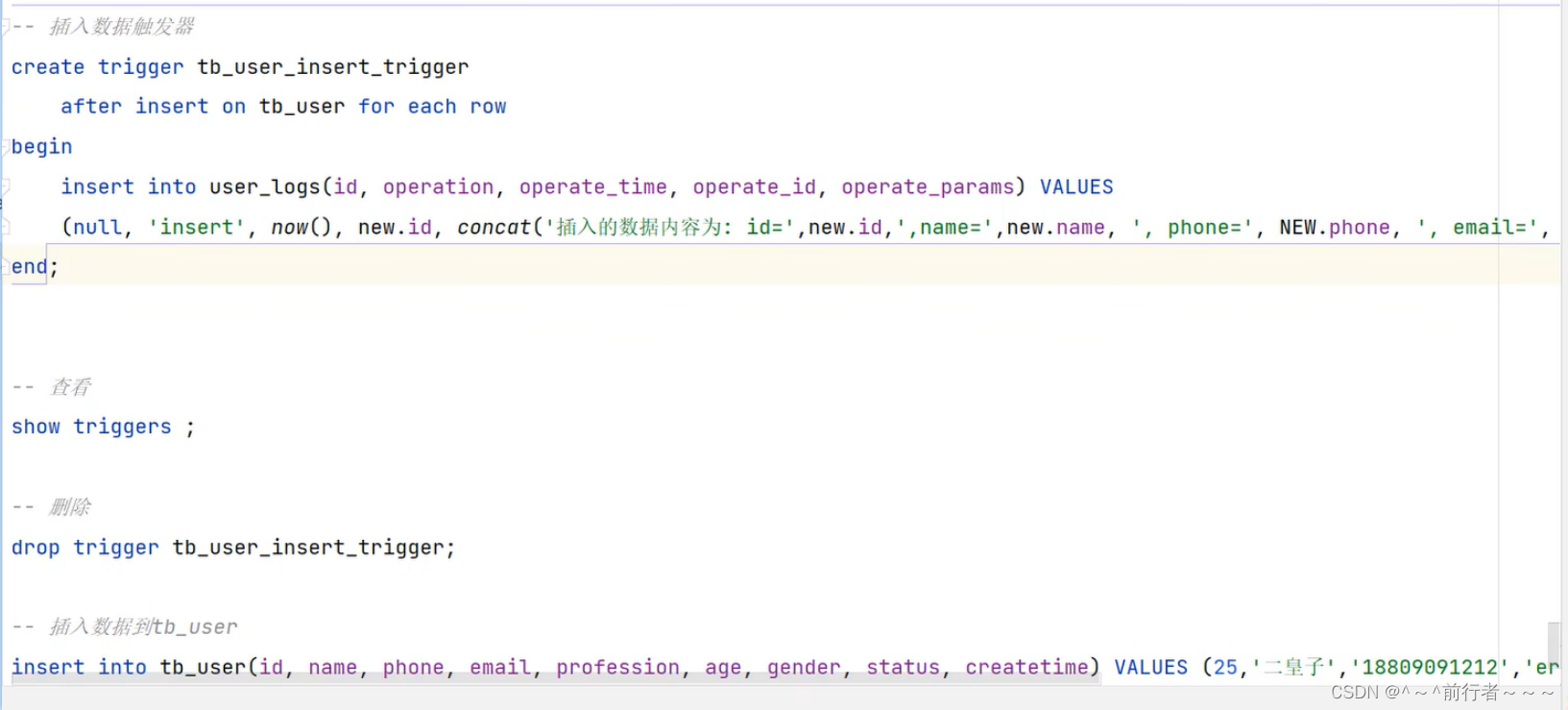Click the "show" keyword
This screenshot has height=710, width=1568.
pyautogui.click(x=36, y=427)
